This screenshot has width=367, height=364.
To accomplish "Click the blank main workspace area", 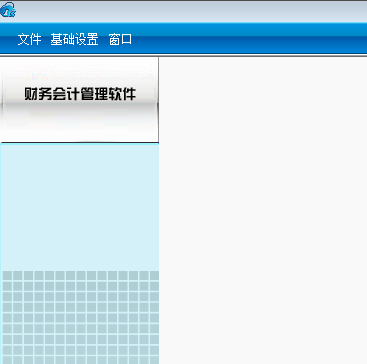I will (x=263, y=210).
